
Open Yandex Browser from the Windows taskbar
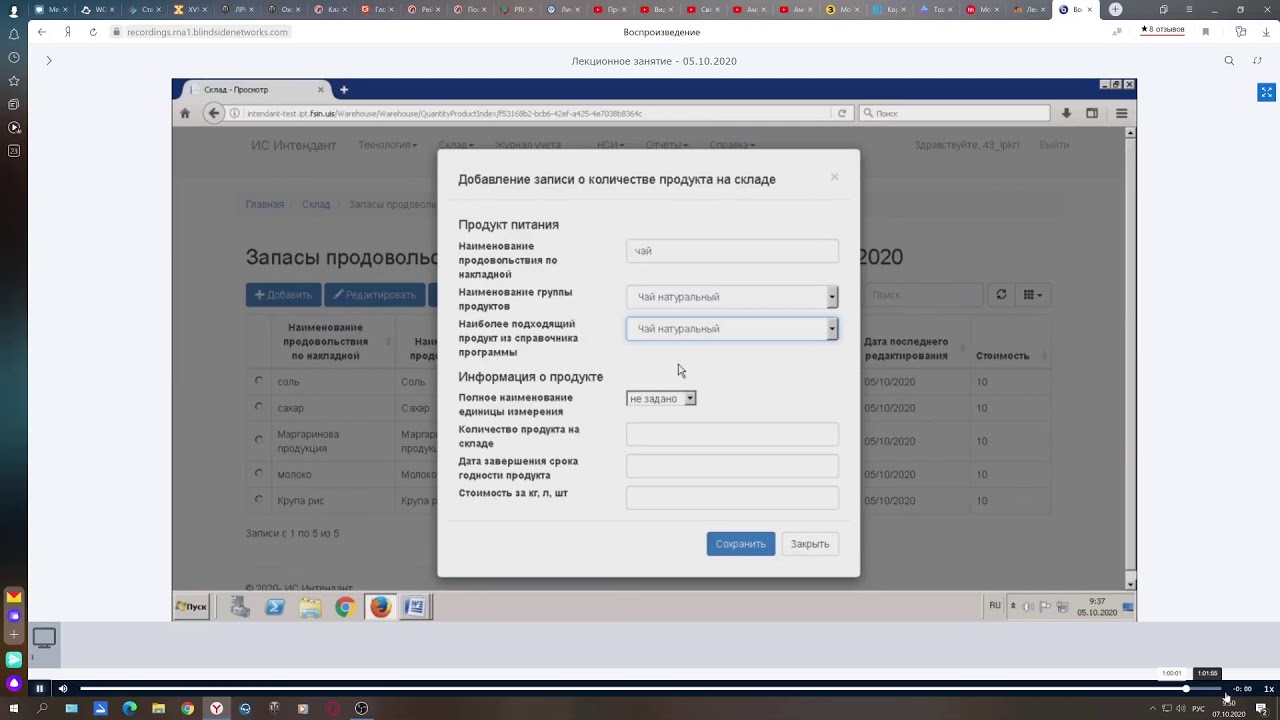[216, 709]
